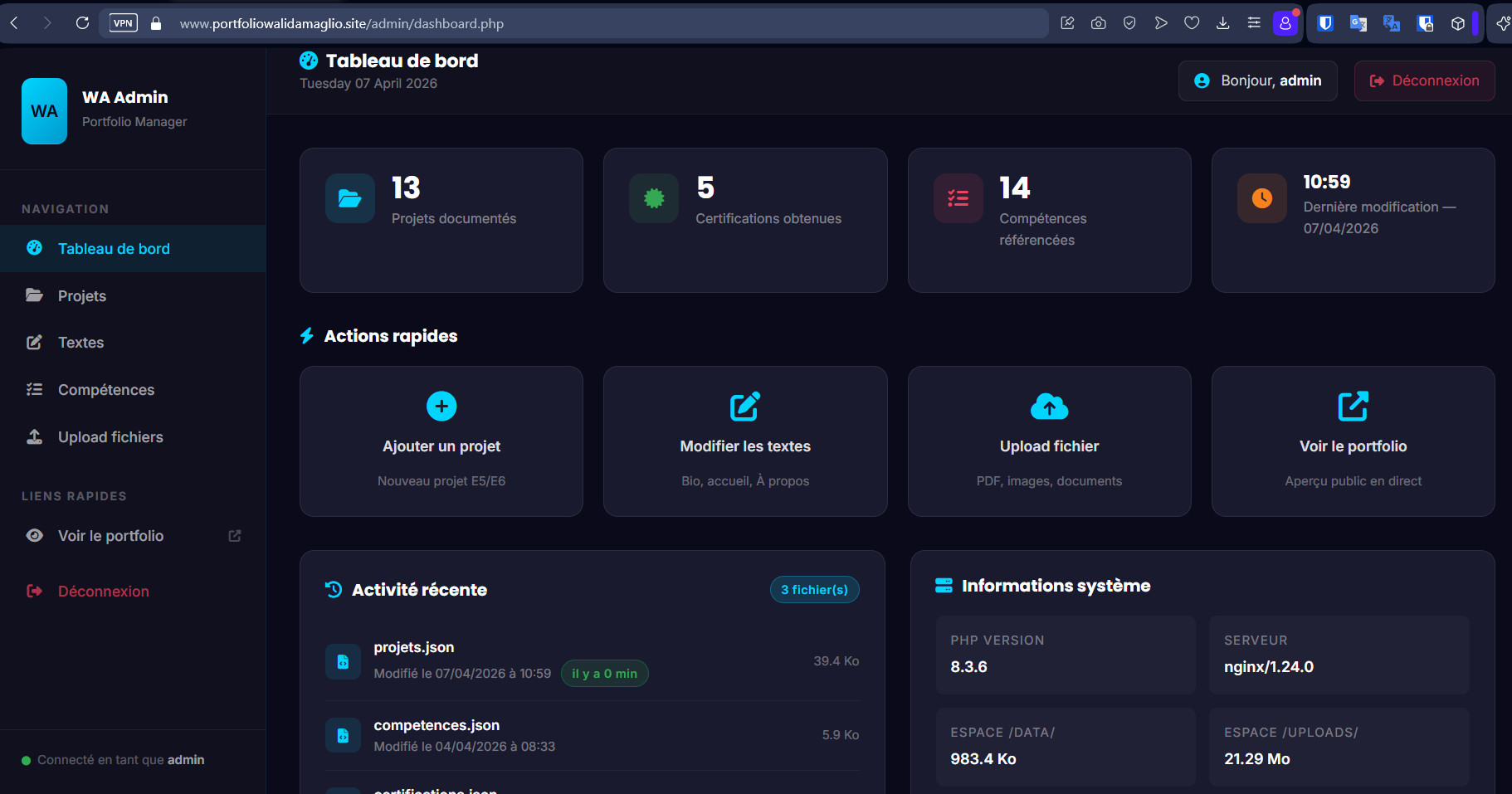Click the Upload fichier quick action card
The height and width of the screenshot is (794, 1512).
coord(1049,441)
